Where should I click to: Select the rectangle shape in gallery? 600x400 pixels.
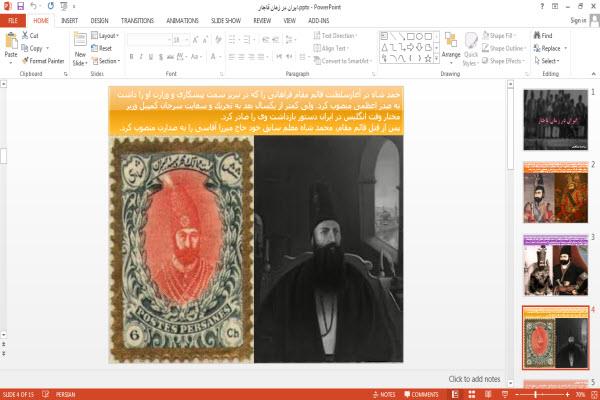411,36
